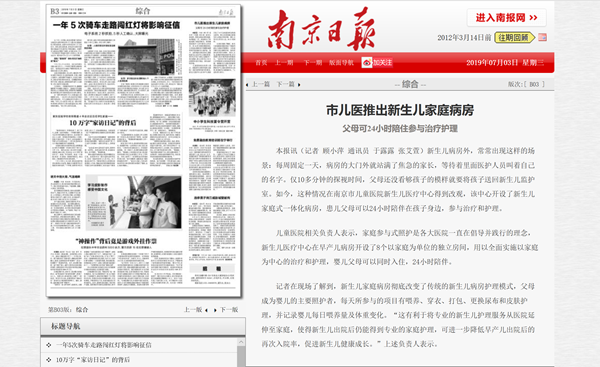Viewport: 600px width, 367px height.
Task: Click the left arrow before 上一篇
Action: [247, 85]
